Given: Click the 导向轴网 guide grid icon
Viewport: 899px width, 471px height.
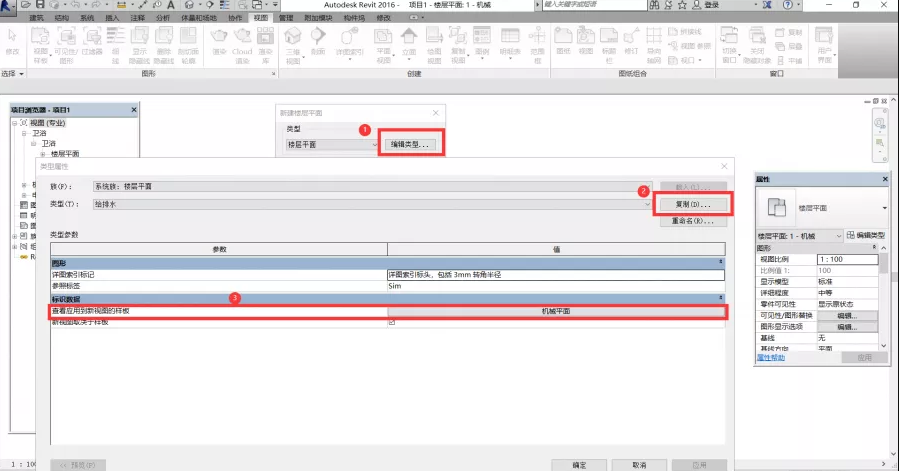Looking at the screenshot, I should pyautogui.click(x=654, y=45).
